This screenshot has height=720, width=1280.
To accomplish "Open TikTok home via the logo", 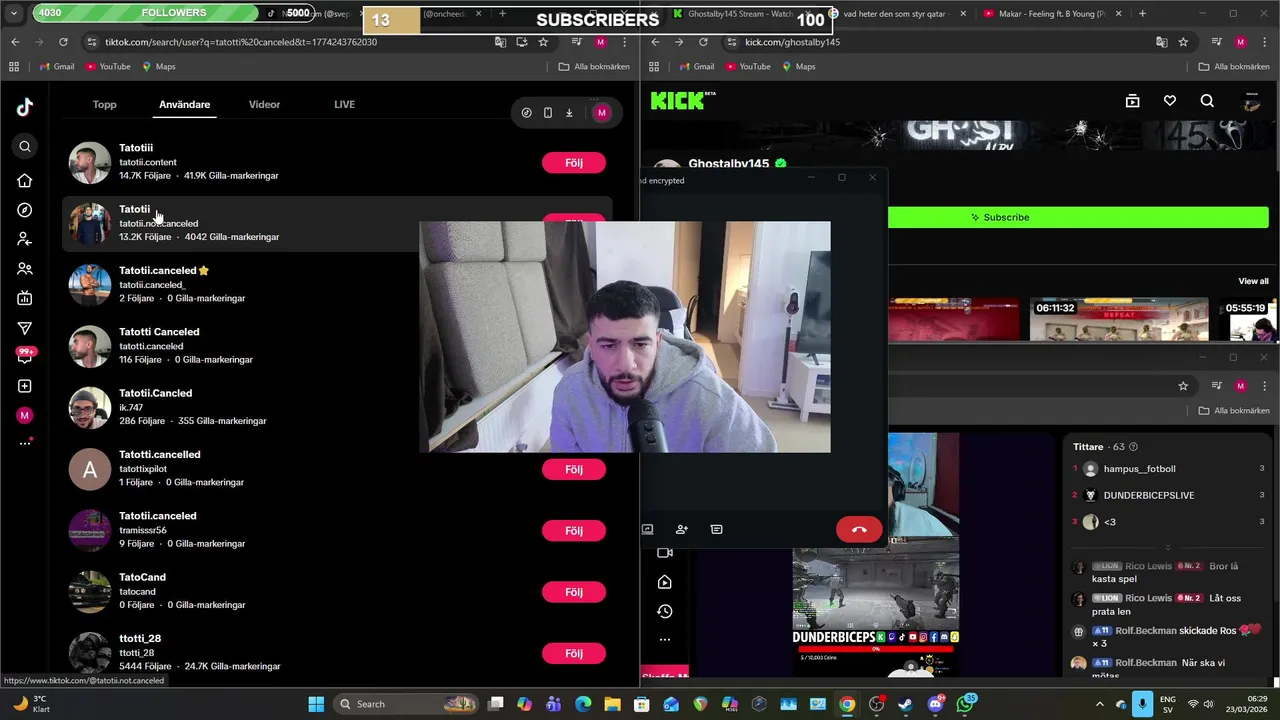I will coord(25,108).
